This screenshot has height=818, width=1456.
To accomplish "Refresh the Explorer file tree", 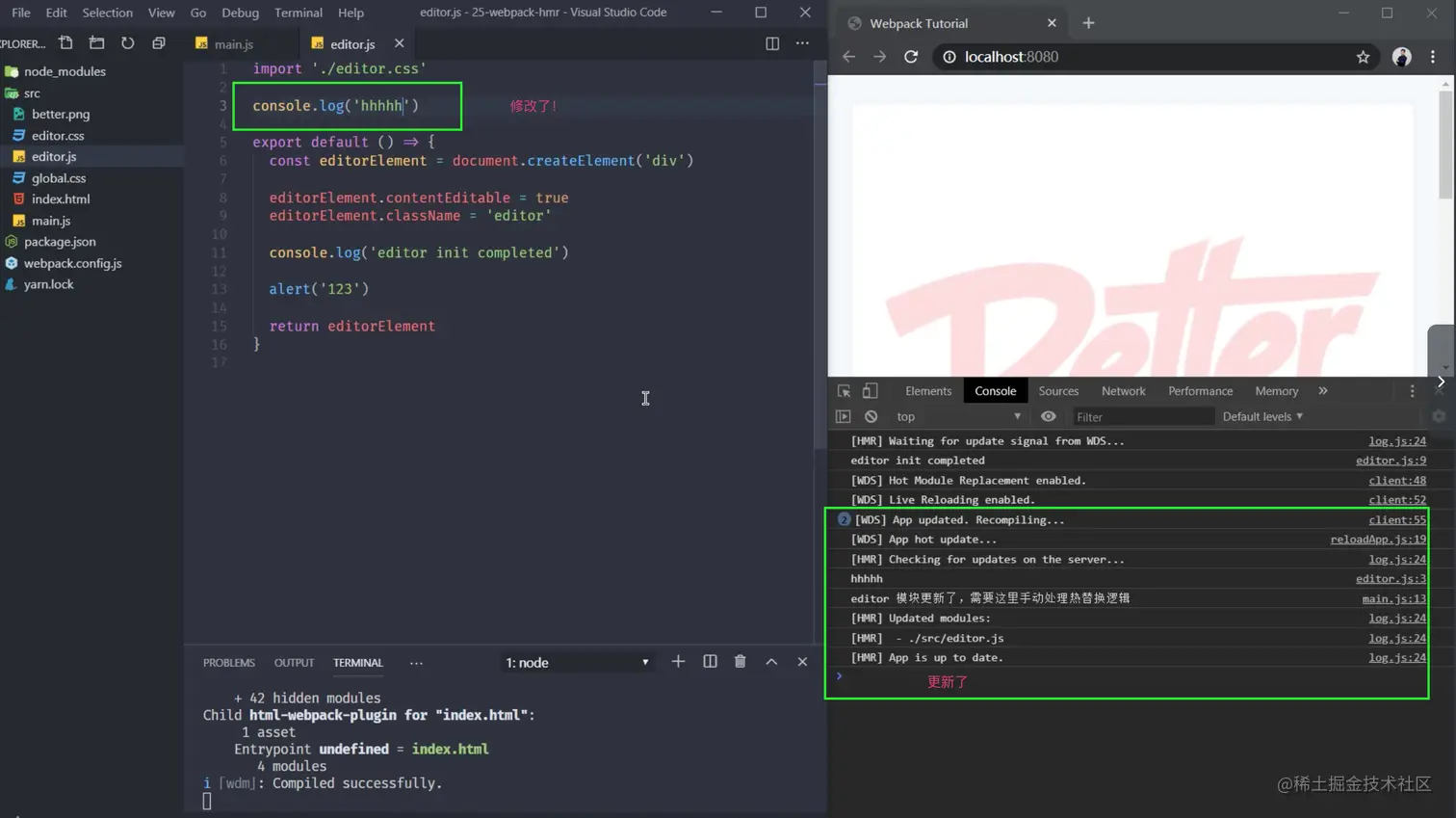I will click(x=127, y=43).
